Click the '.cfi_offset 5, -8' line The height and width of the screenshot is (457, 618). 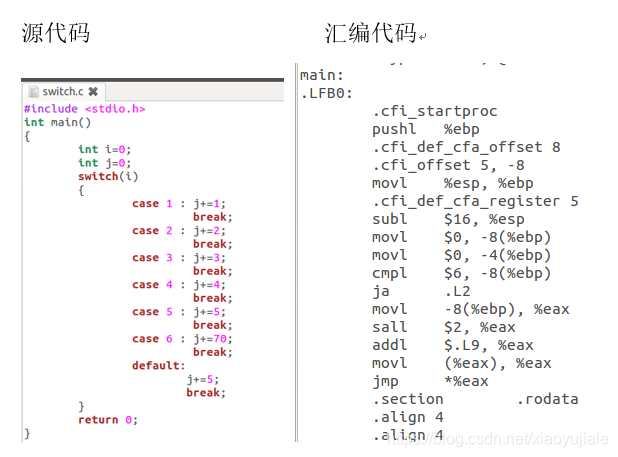pyautogui.click(x=448, y=165)
